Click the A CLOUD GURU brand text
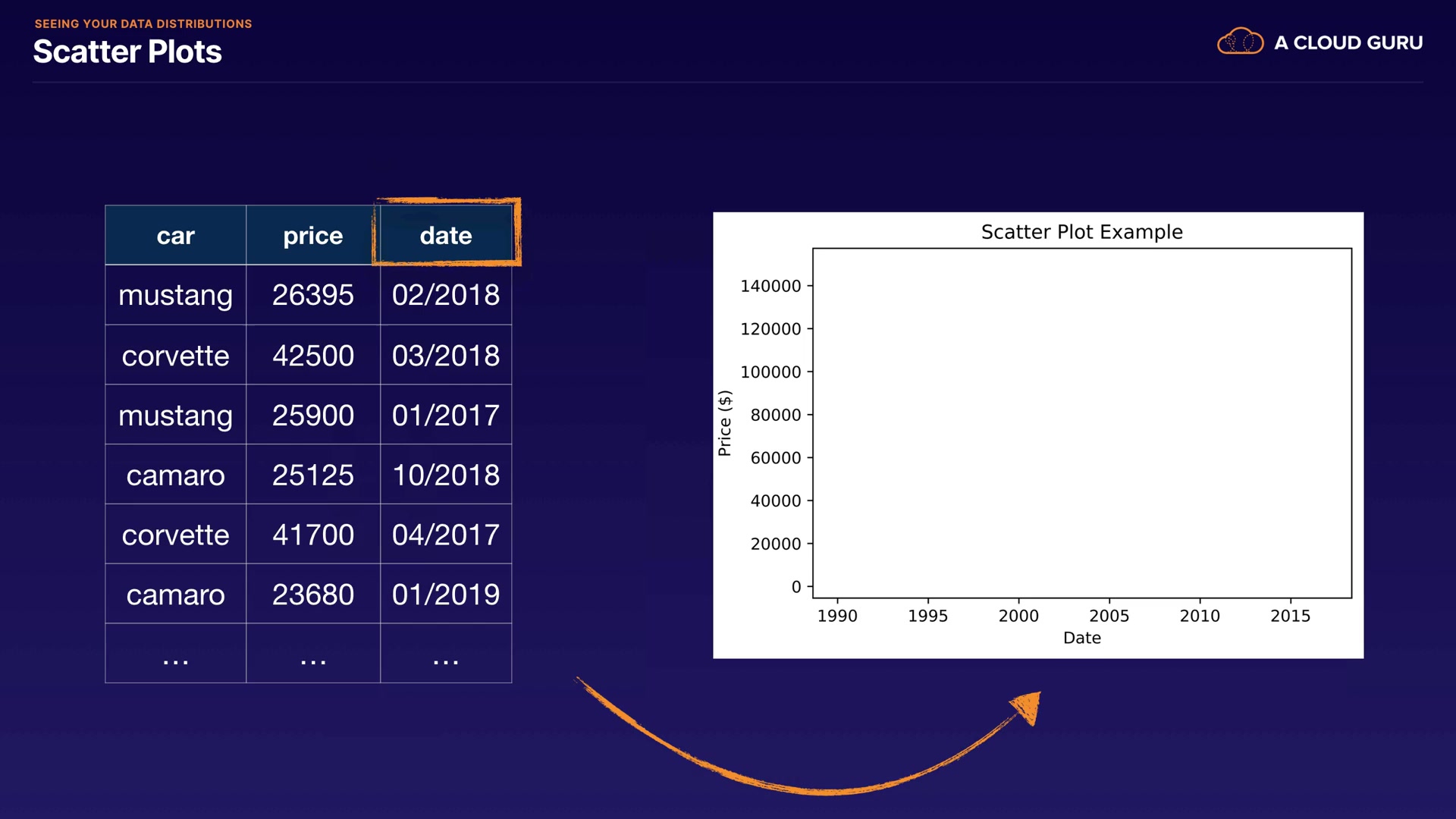 click(x=1348, y=43)
